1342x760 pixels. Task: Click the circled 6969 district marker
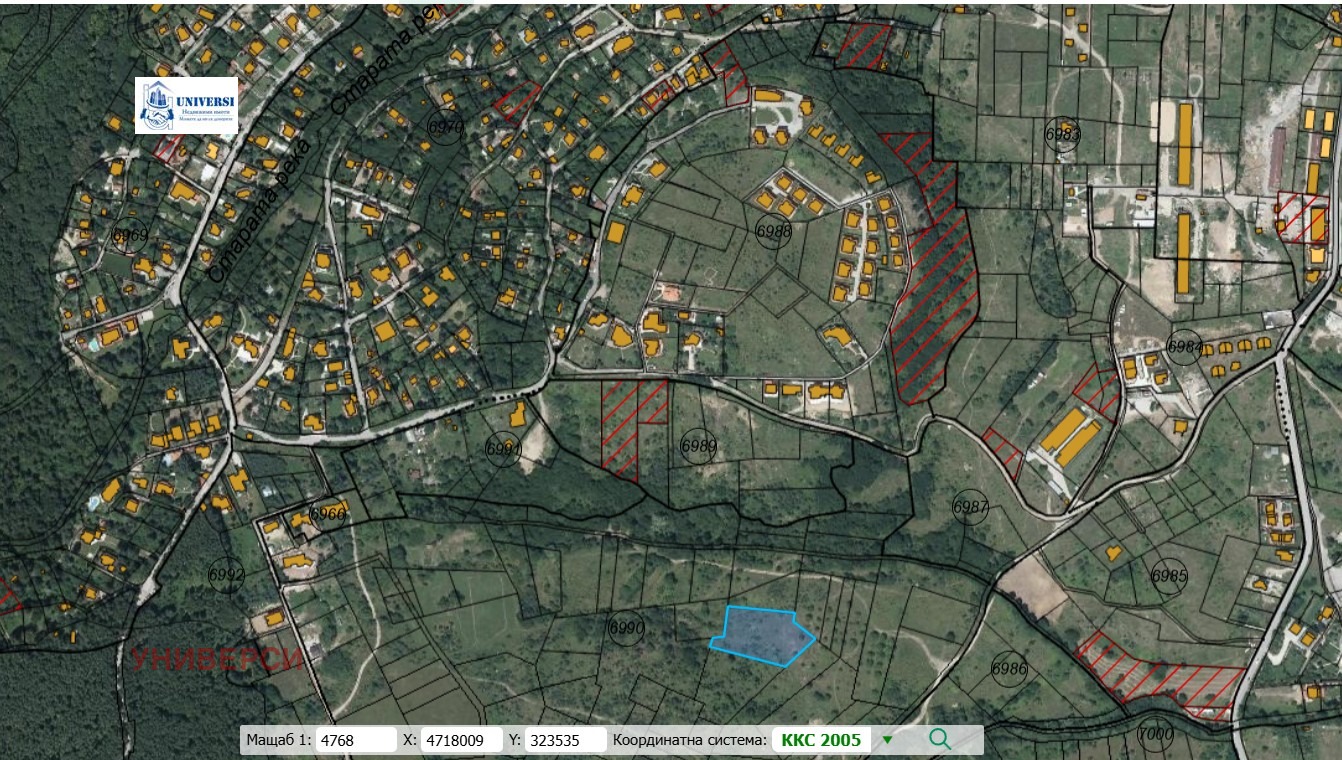point(130,236)
